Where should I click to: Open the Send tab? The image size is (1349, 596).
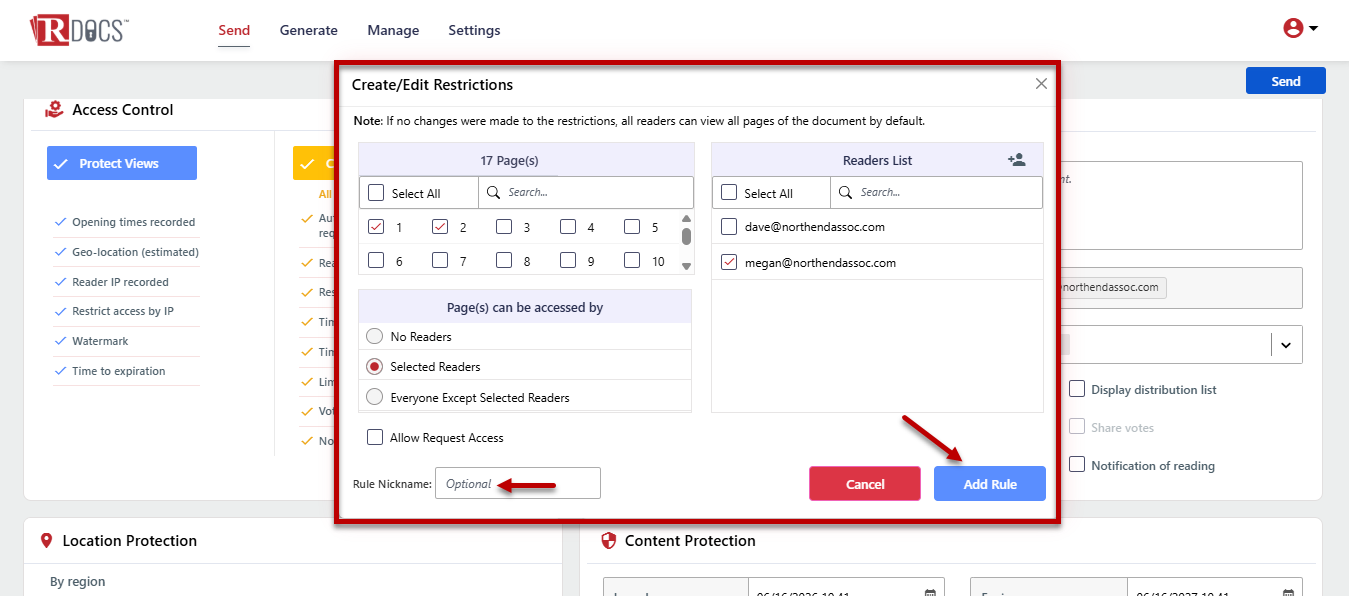point(234,30)
